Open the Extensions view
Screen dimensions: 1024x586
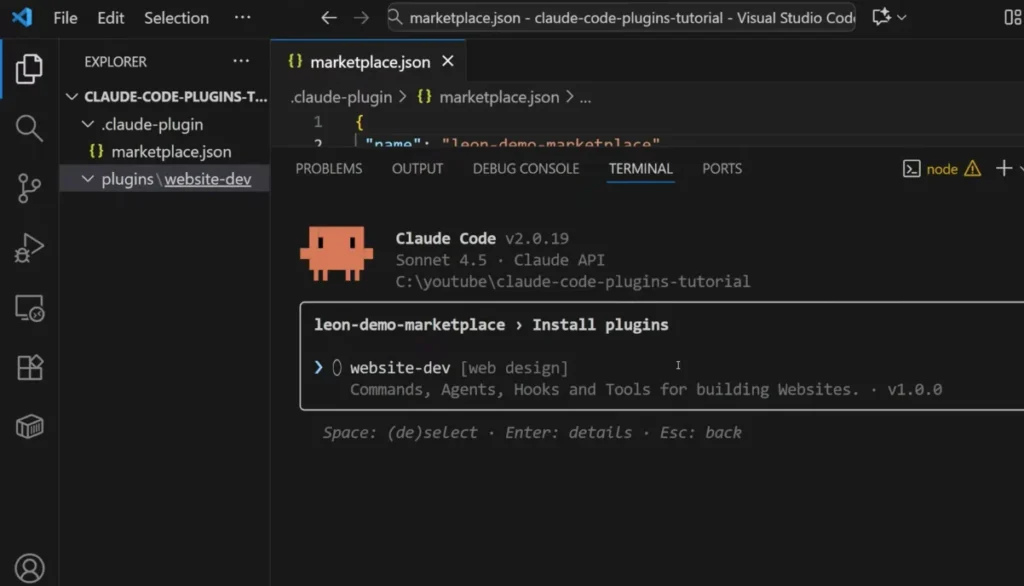click(x=28, y=367)
